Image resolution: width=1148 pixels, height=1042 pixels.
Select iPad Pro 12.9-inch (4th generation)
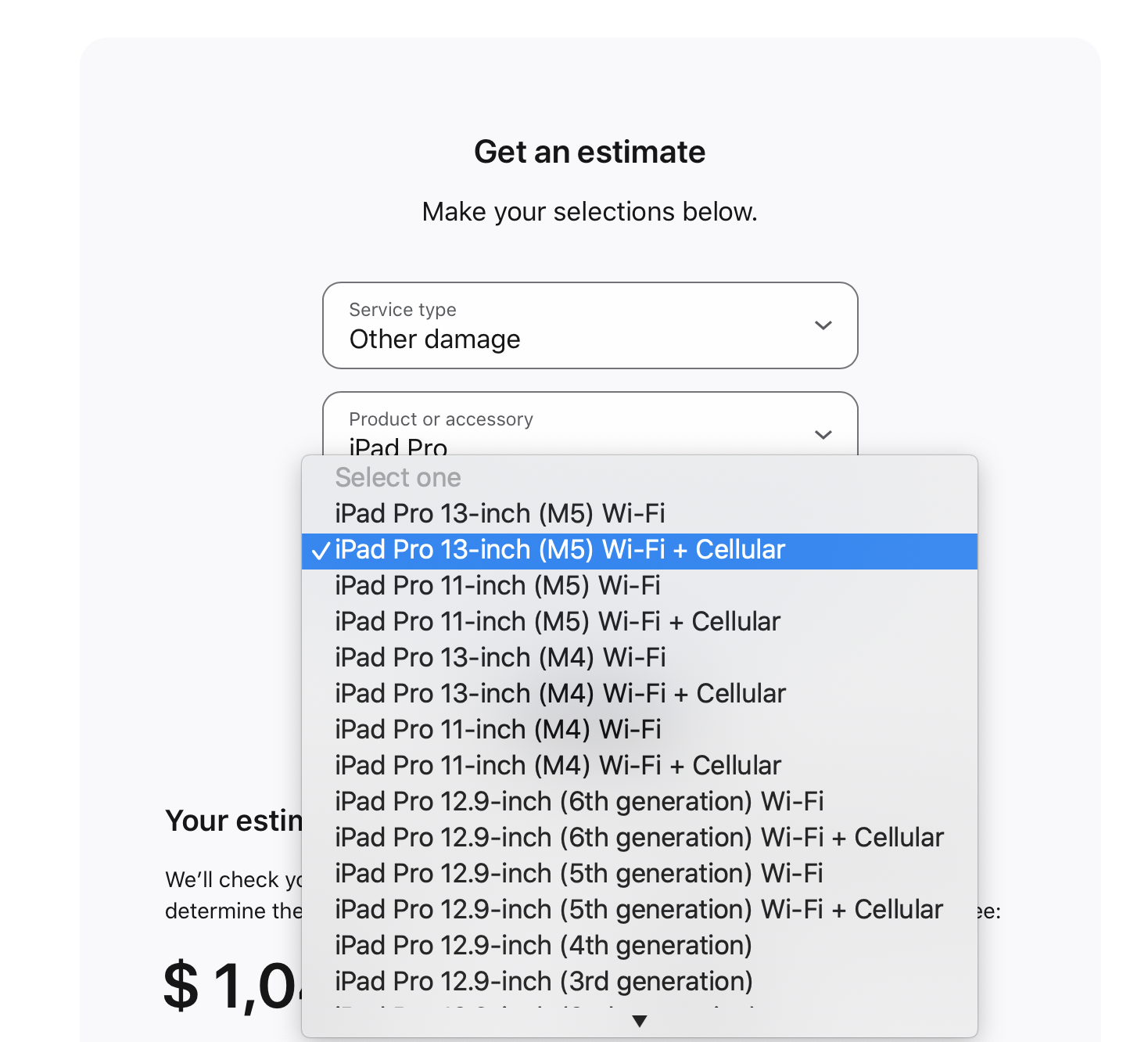pyautogui.click(x=544, y=946)
